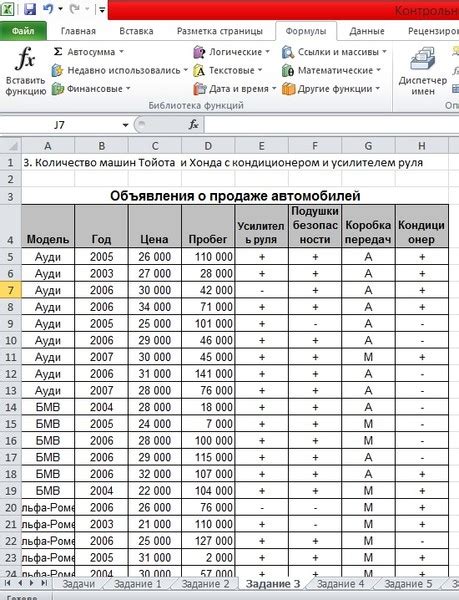Click previous sheet navigation arrow

pos(20,583)
